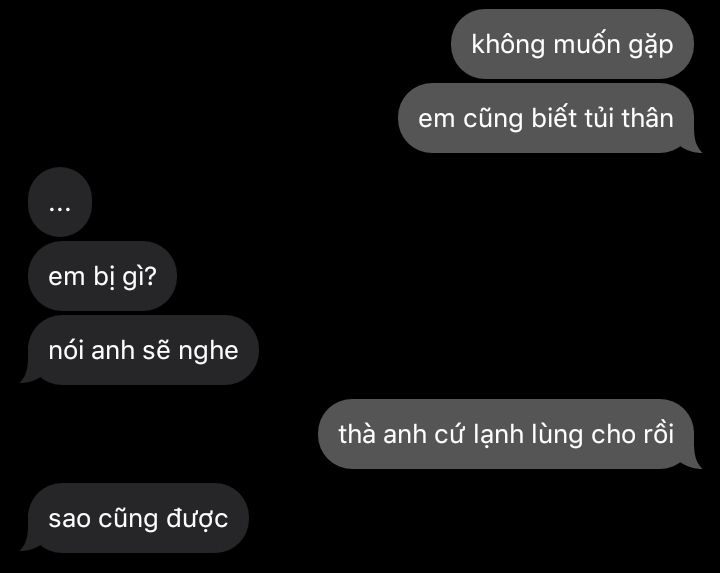Tap the "không muốn gặp" message bubble

572,44
